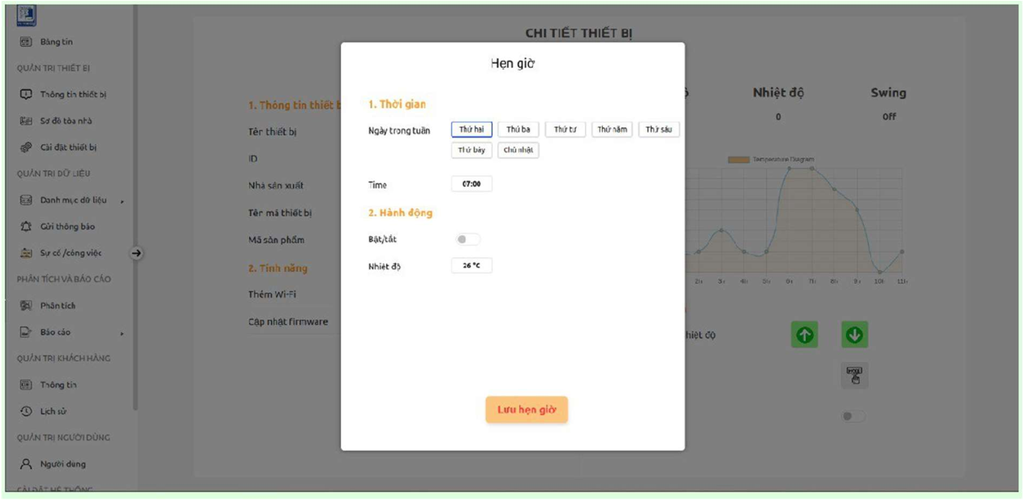Expand Báo cáo submenu arrow
The image size is (1024, 500).
122,334
